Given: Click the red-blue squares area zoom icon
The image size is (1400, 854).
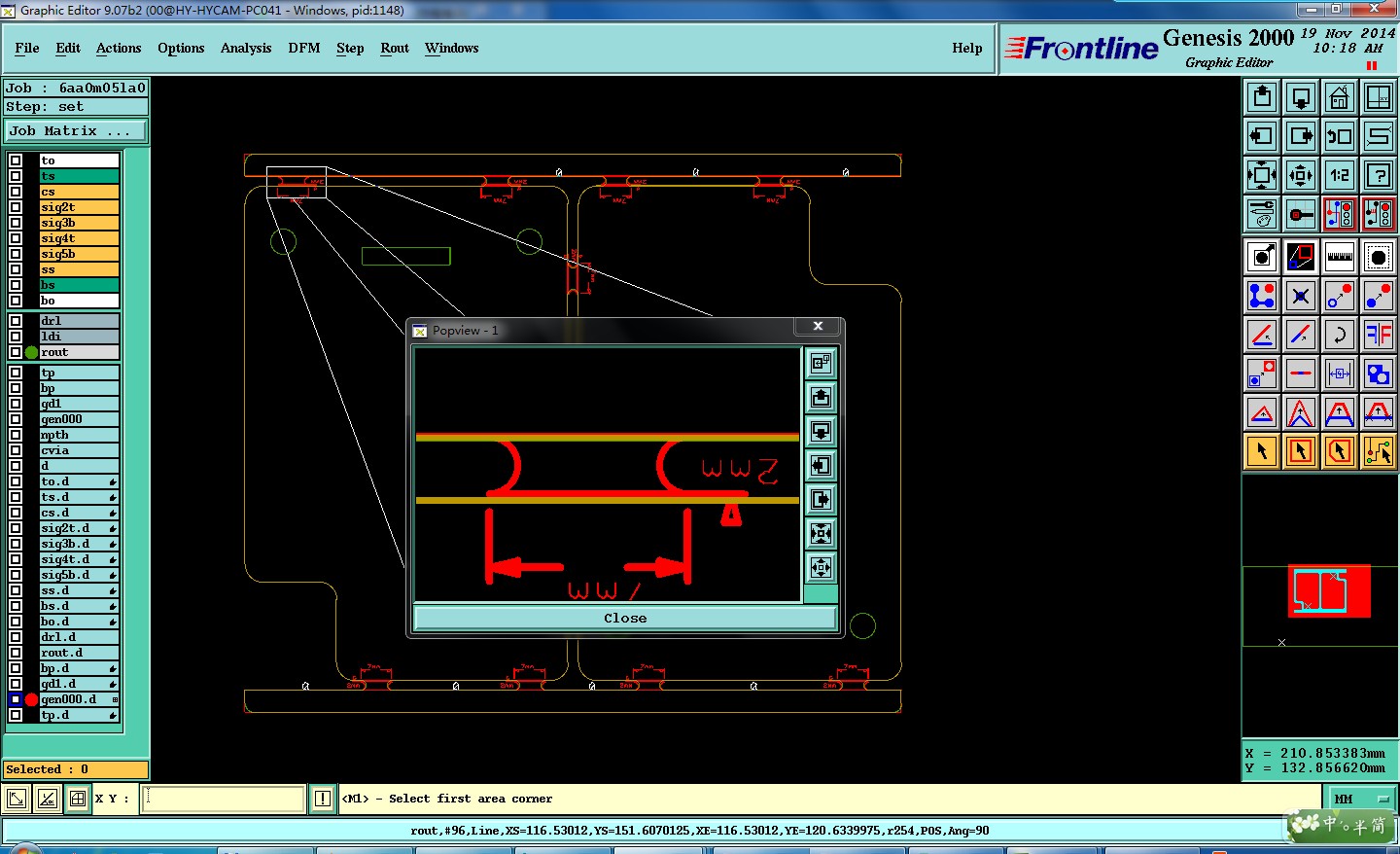Looking at the screenshot, I should (1301, 257).
